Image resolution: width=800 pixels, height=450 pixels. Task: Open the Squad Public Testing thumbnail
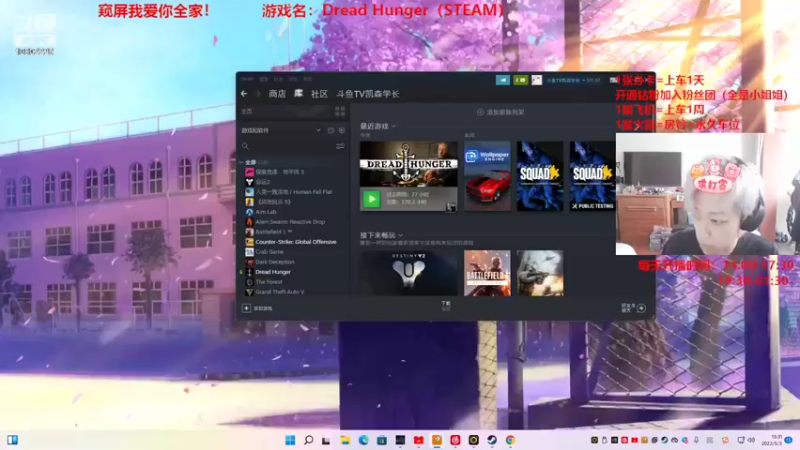tap(592, 176)
